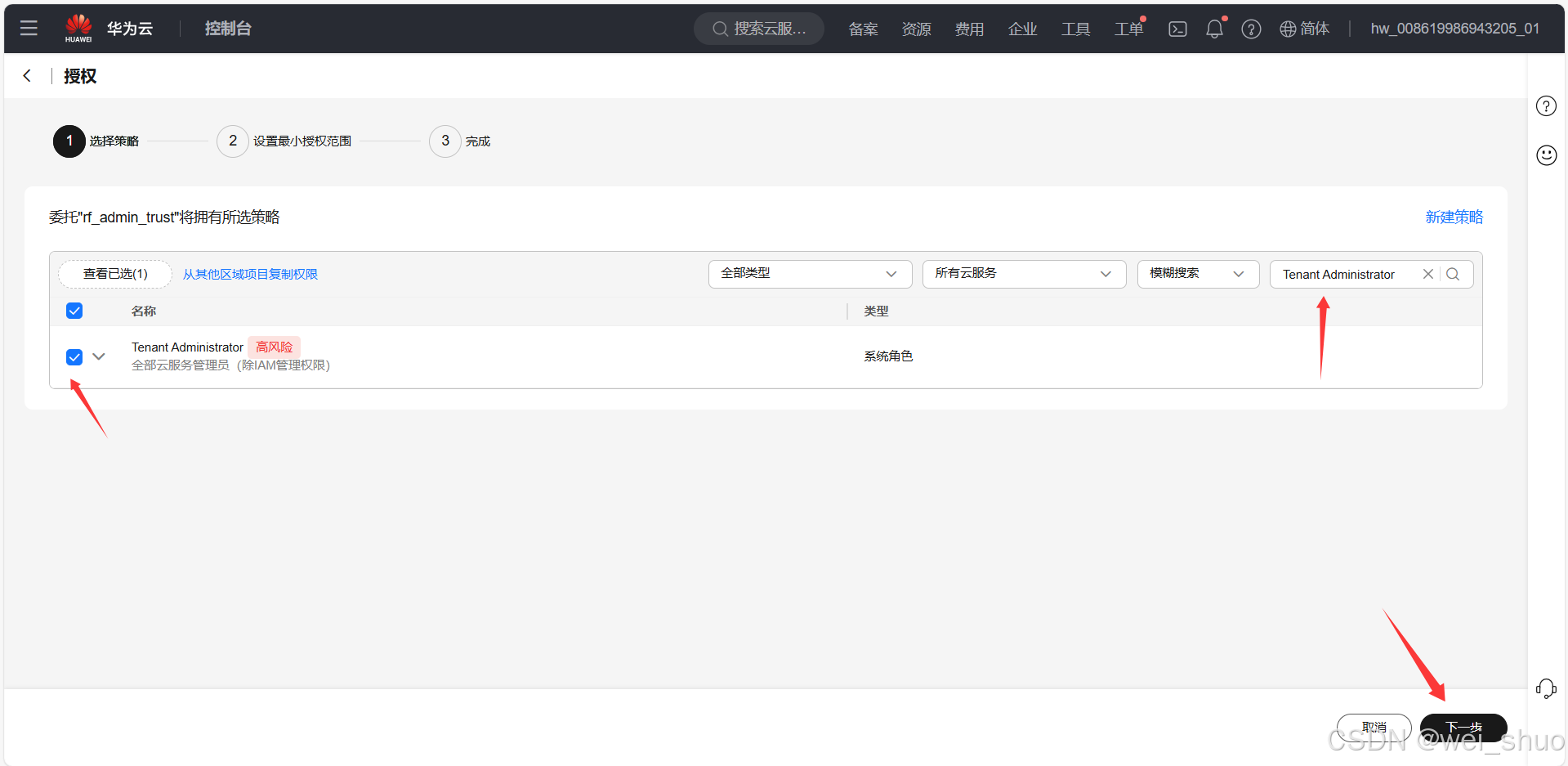Select step 1 选择策略
The width and height of the screenshot is (1568, 766).
96,141
